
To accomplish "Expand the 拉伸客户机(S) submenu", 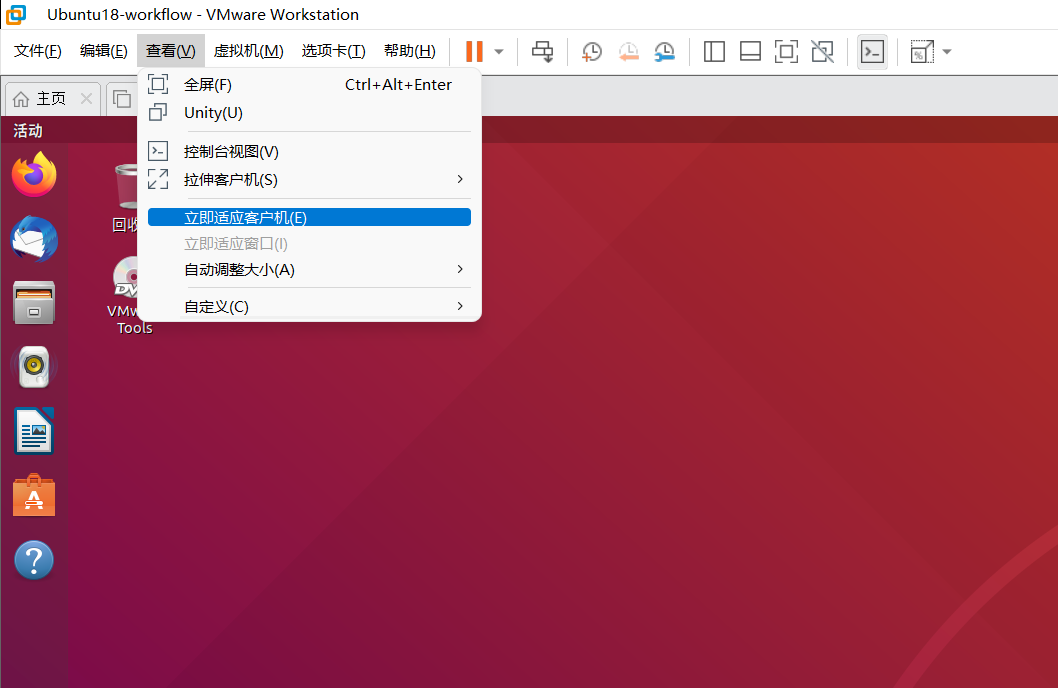I will click(x=309, y=180).
